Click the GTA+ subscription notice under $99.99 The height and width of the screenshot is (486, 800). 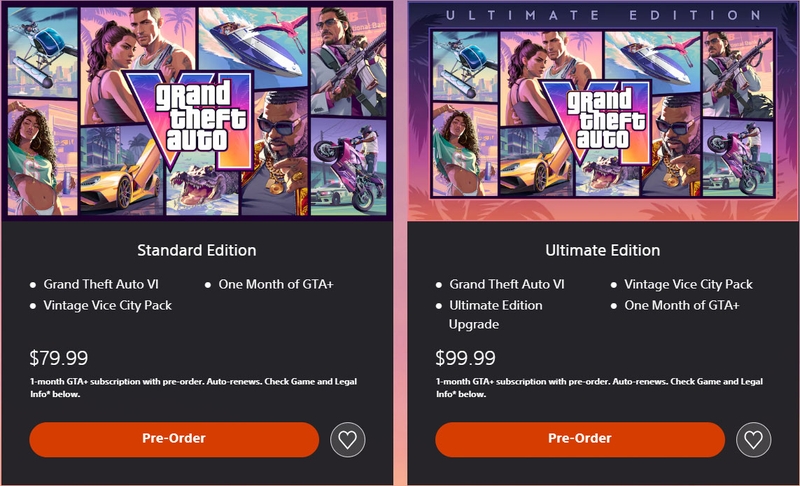(599, 388)
